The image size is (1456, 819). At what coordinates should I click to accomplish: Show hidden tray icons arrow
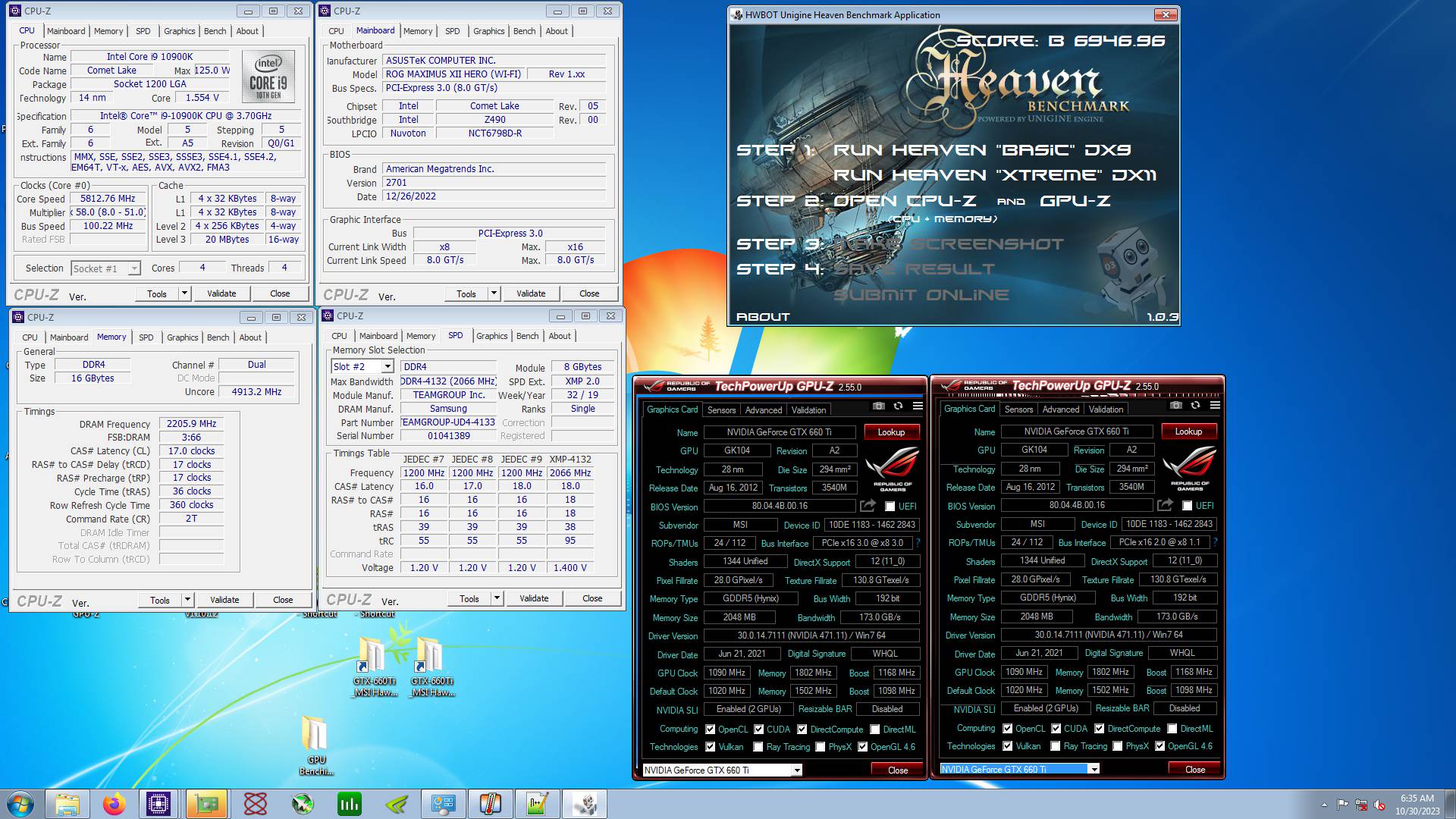tap(1324, 805)
